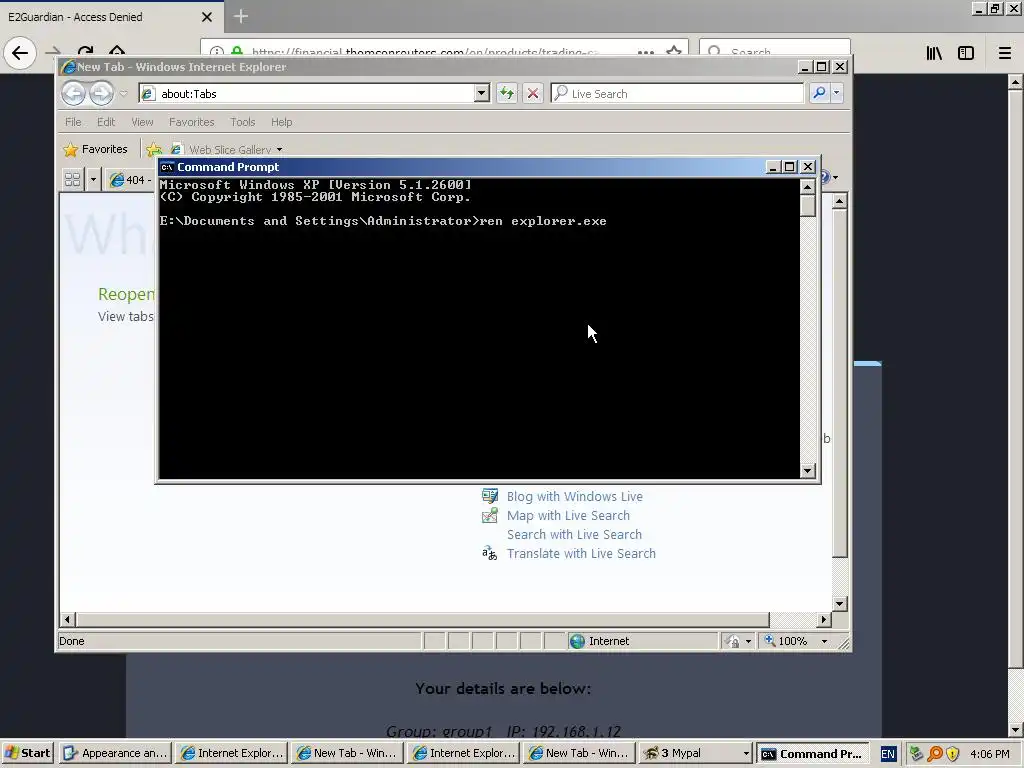This screenshot has width=1024, height=768.
Task: Toggle Firefox sidebar icon
Action: coord(966,53)
